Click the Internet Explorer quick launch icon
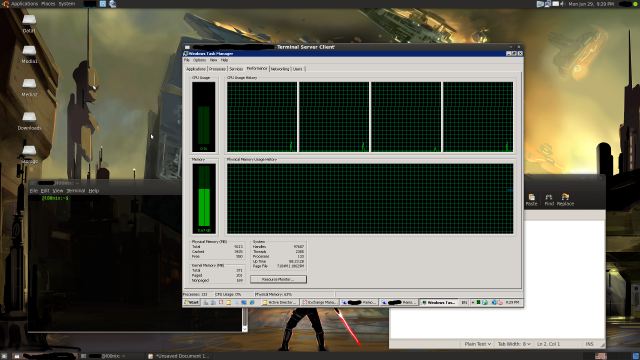This screenshot has height=360, width=640. tap(252, 302)
